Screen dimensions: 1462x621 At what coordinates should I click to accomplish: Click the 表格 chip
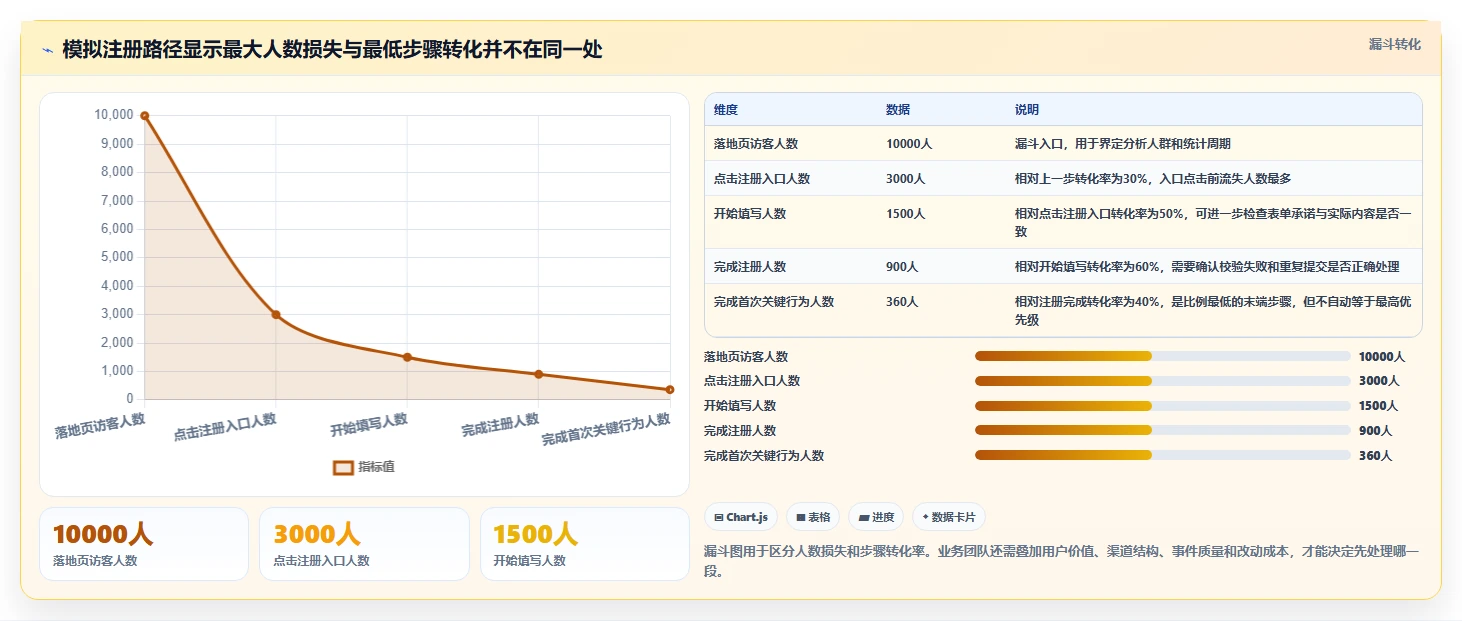pos(813,517)
